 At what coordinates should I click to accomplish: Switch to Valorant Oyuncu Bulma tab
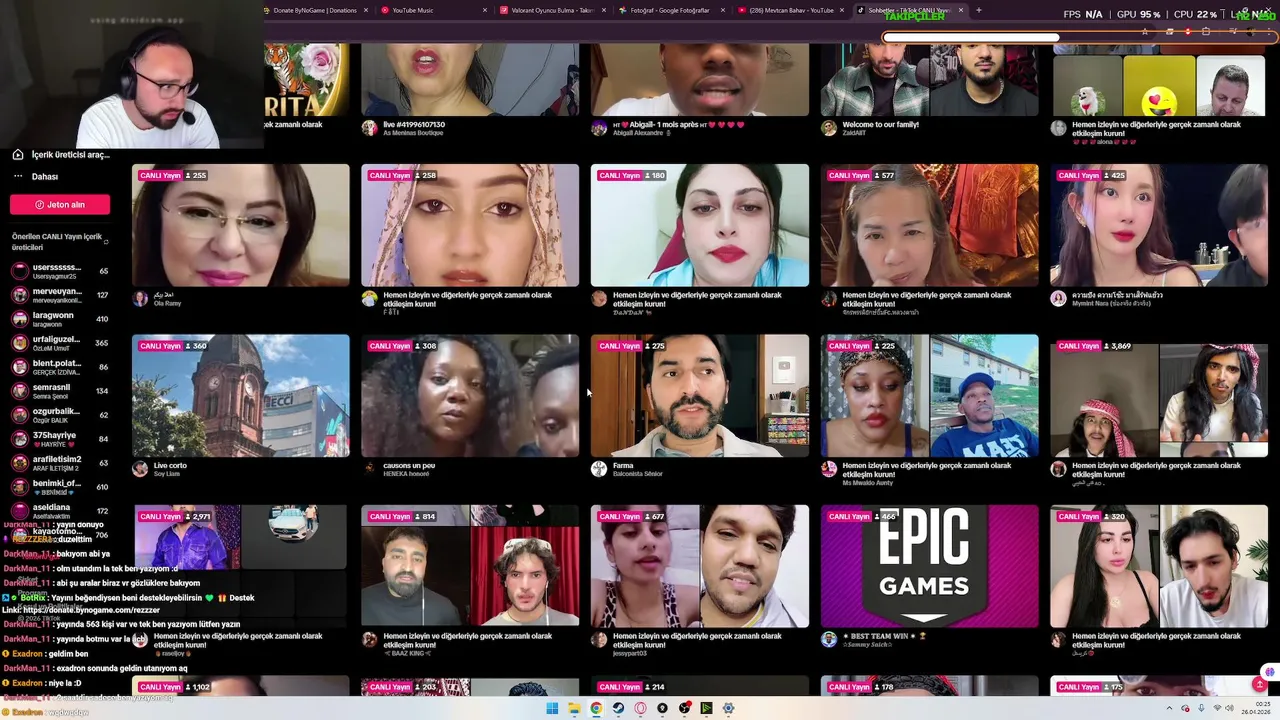coord(553,10)
